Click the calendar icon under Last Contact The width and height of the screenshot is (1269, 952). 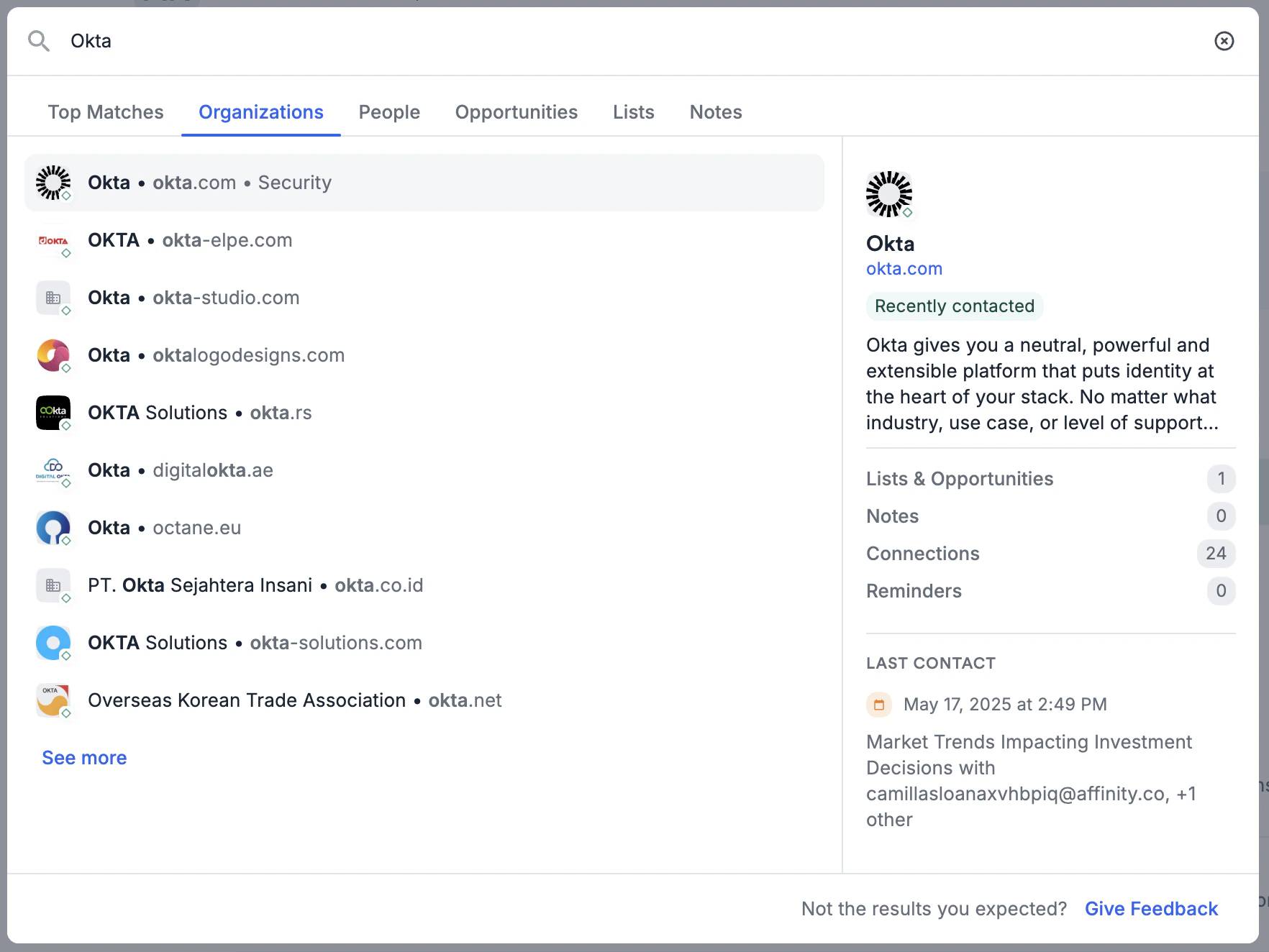click(x=879, y=705)
